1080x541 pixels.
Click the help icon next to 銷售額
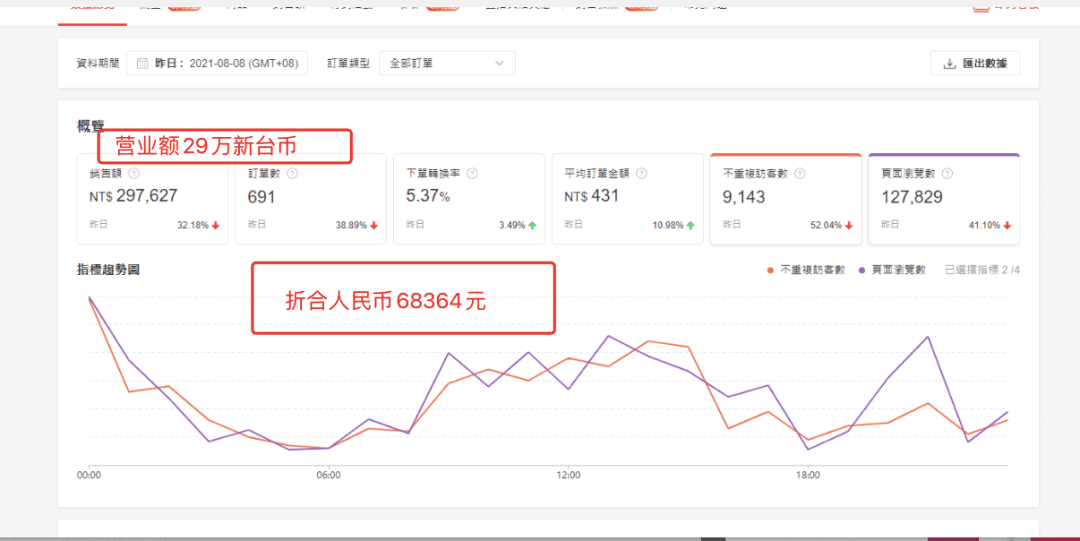[x=134, y=173]
